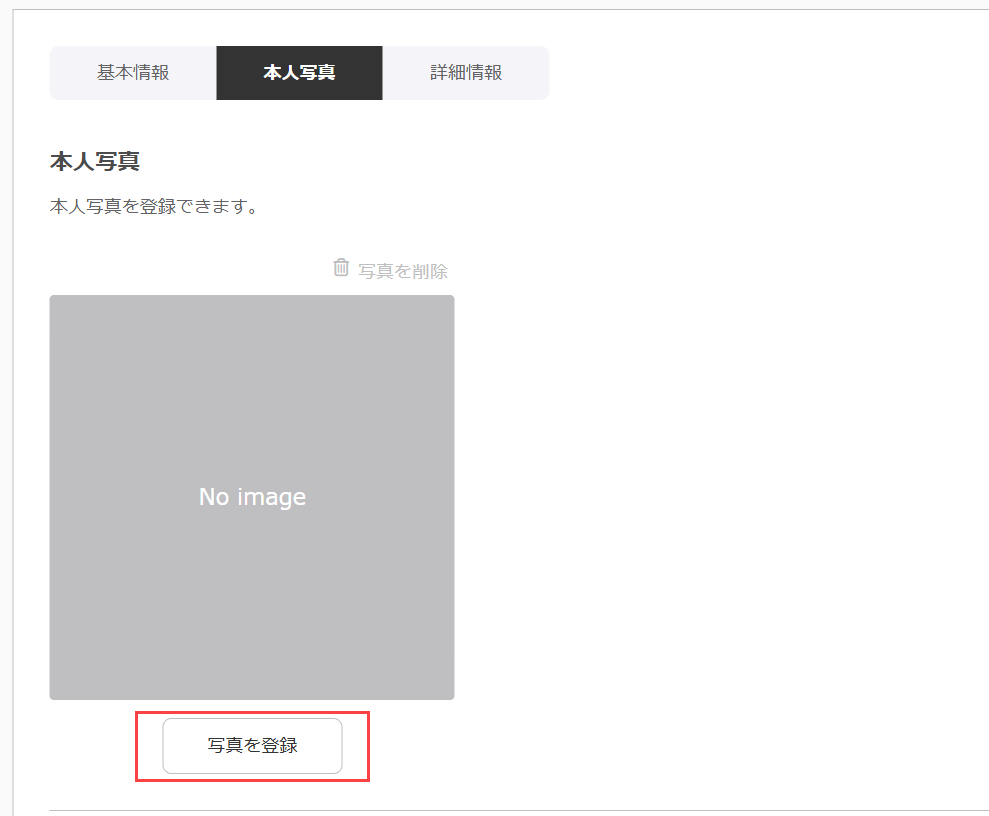Screen dimensions: 989x816
Task: Click the 写真を削除 link text
Action: coord(403,271)
